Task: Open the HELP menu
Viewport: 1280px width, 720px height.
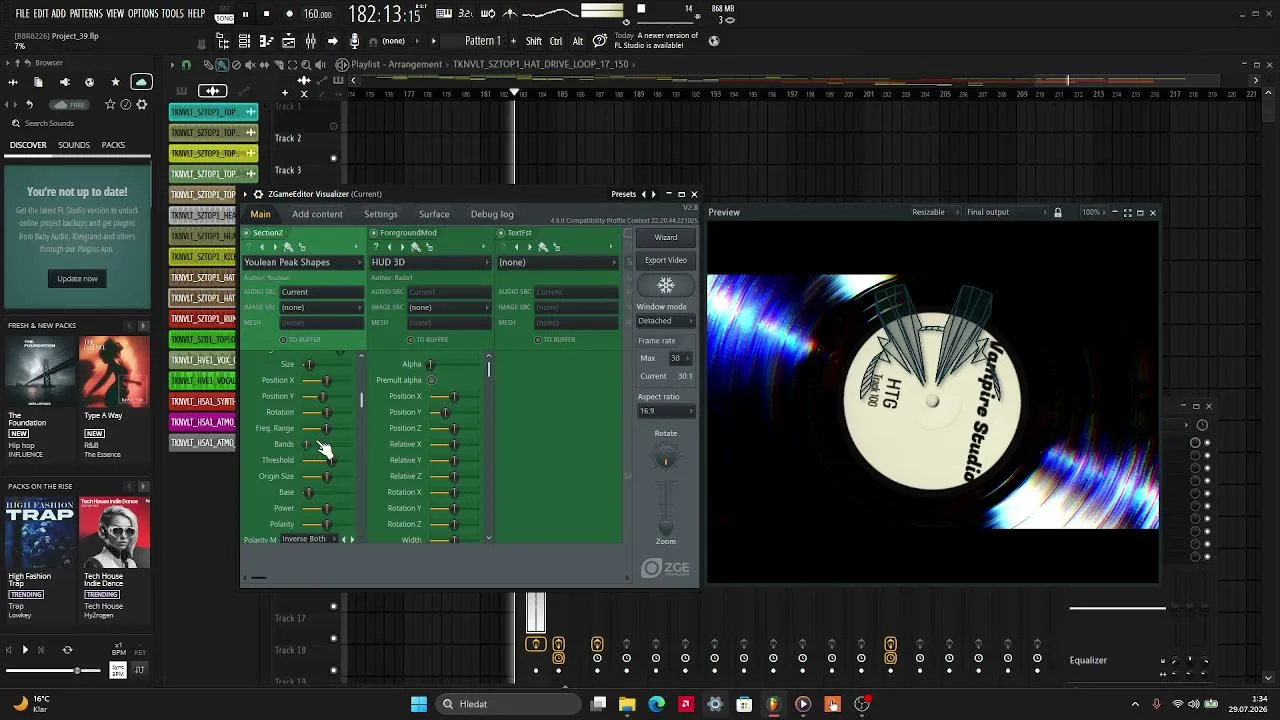Action: click(x=196, y=14)
